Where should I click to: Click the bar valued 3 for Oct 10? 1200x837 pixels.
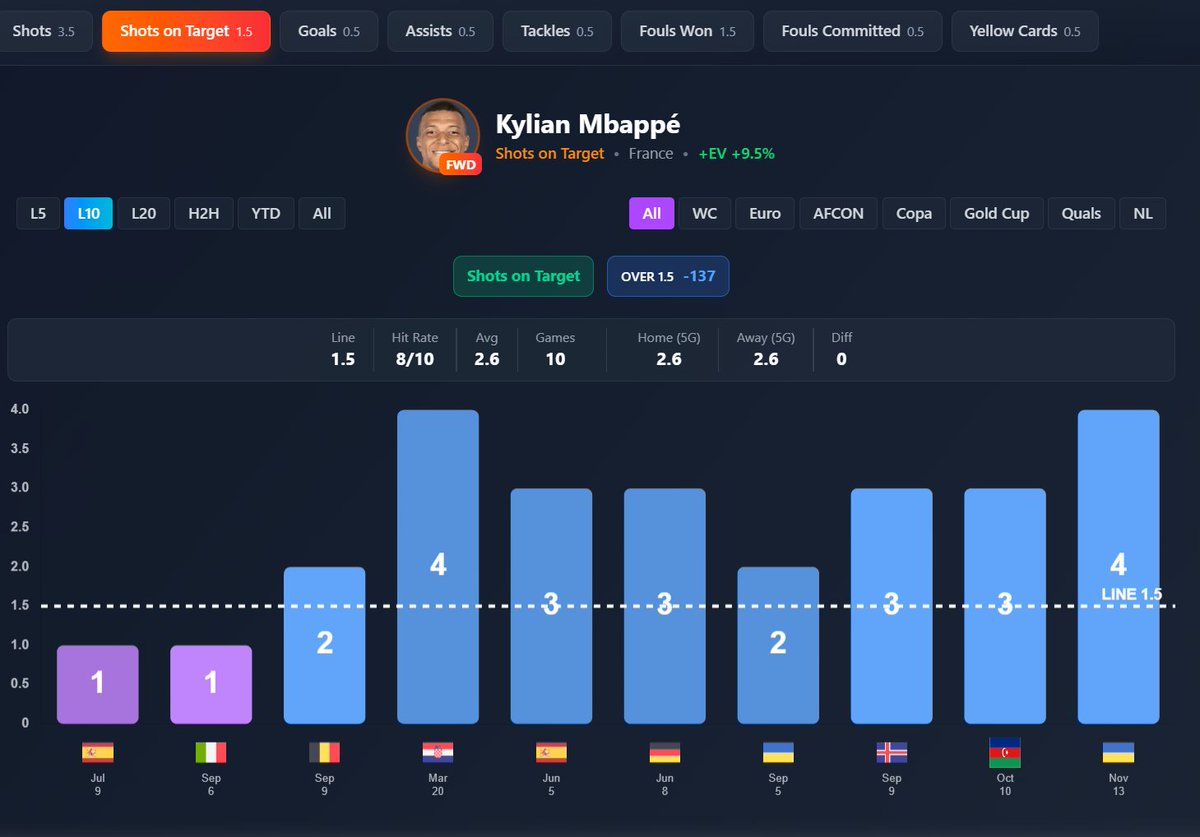1005,606
